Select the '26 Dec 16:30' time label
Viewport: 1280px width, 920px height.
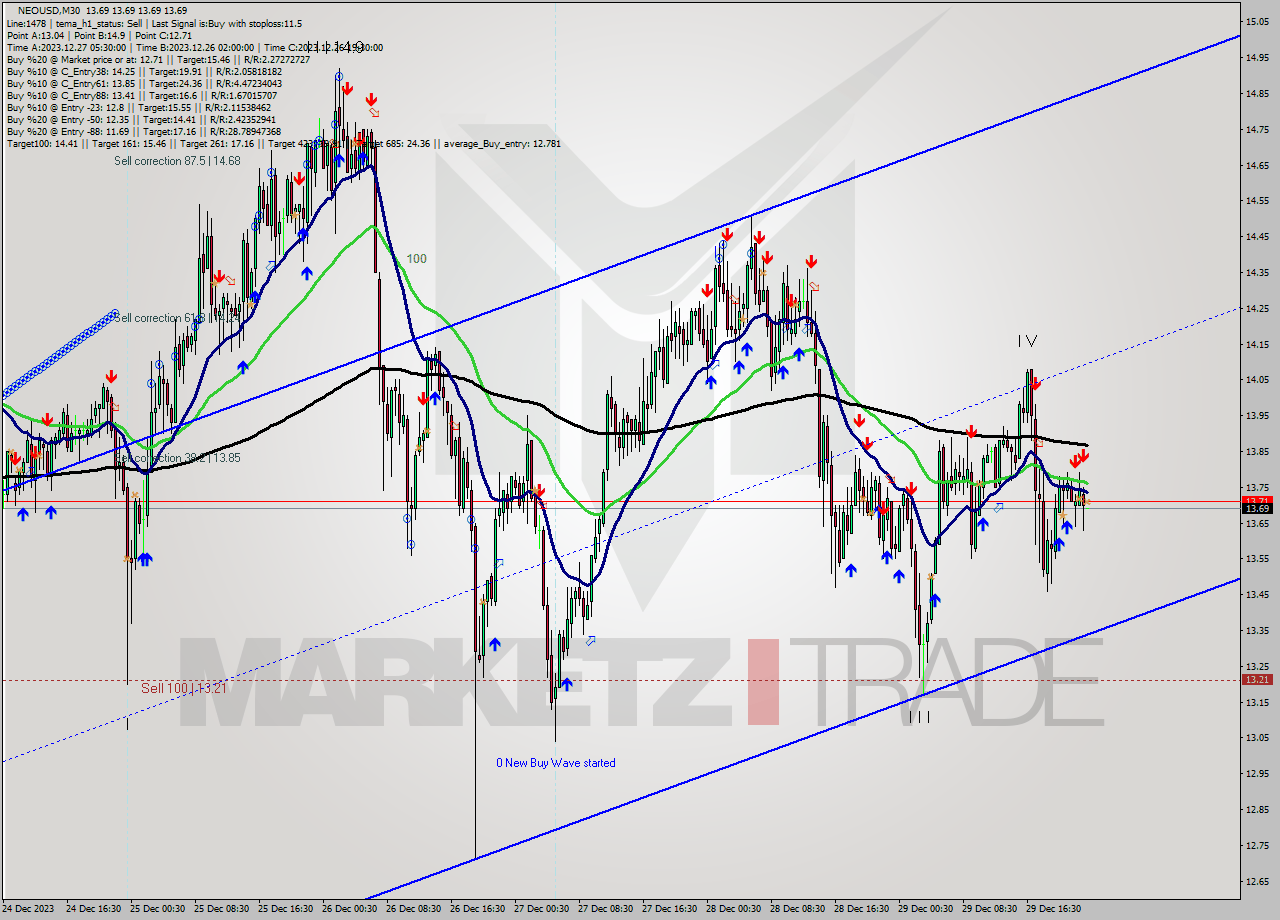point(477,910)
